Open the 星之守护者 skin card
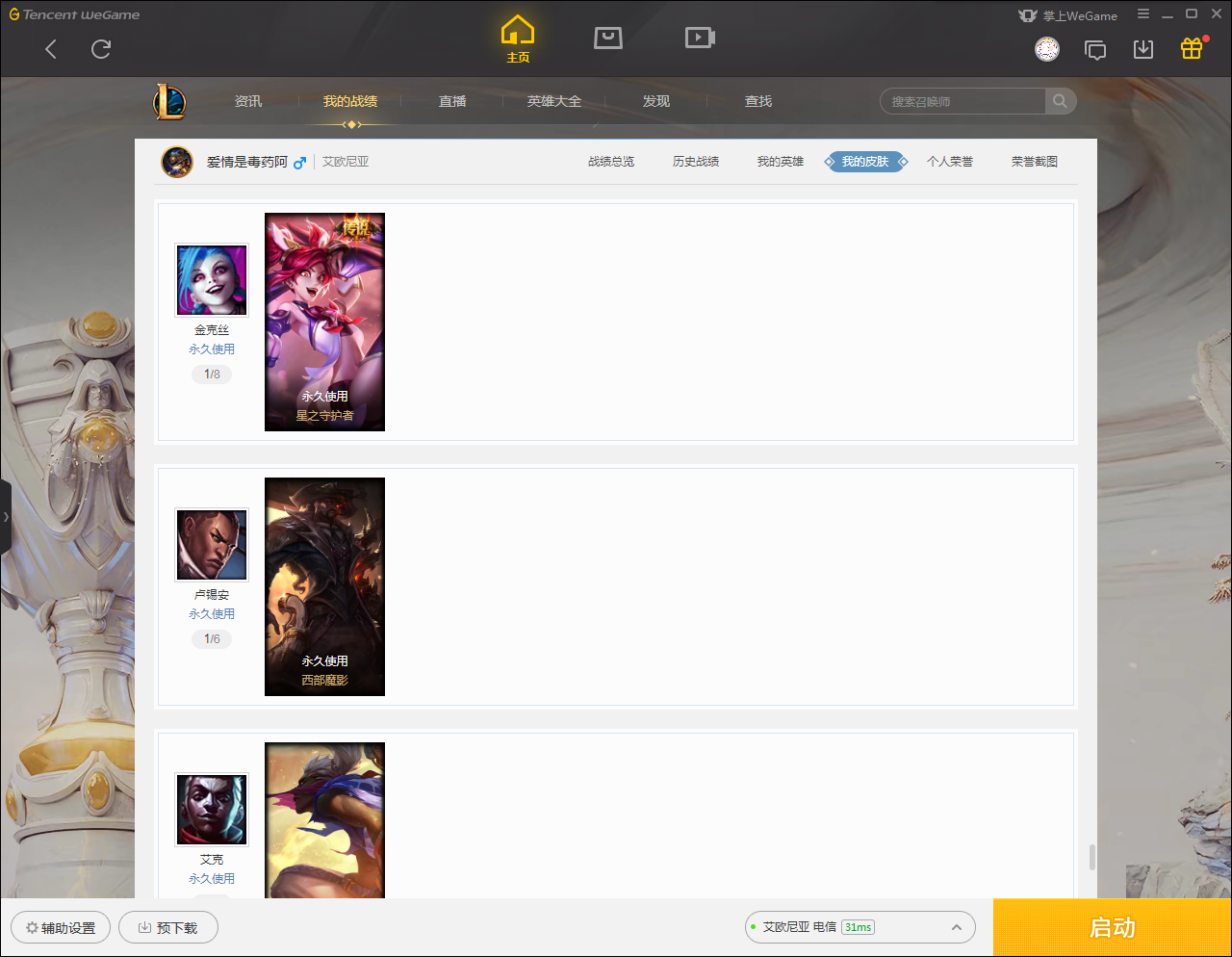The image size is (1232, 957). tap(324, 322)
